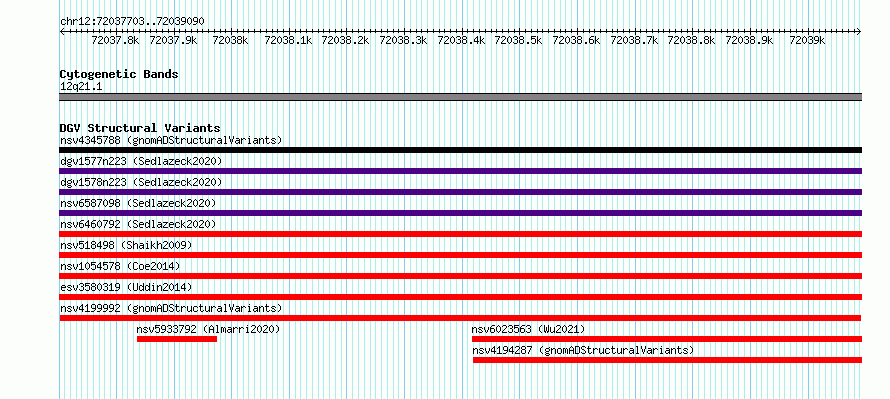890x399 pixels.
Task: Click the red nsv518498 variant bar
Action: point(461,255)
